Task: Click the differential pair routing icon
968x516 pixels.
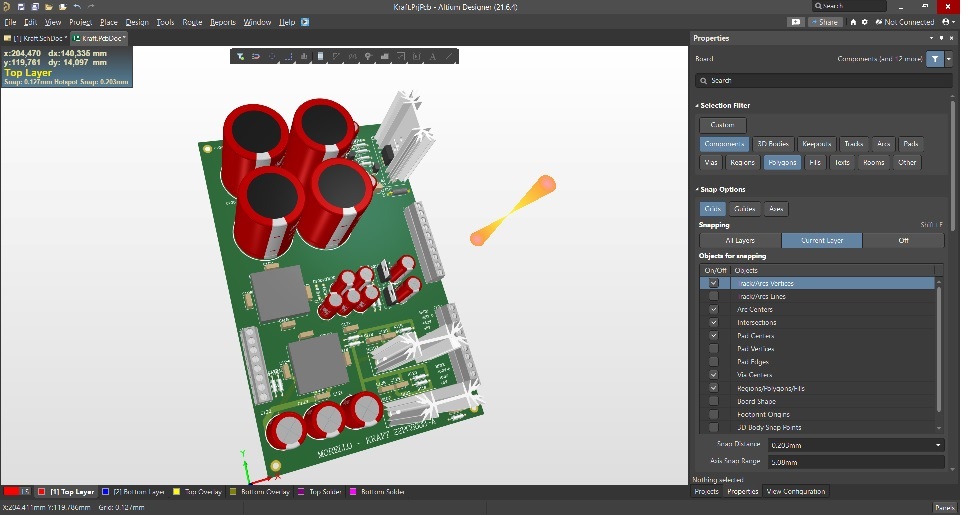Action: click(353, 57)
